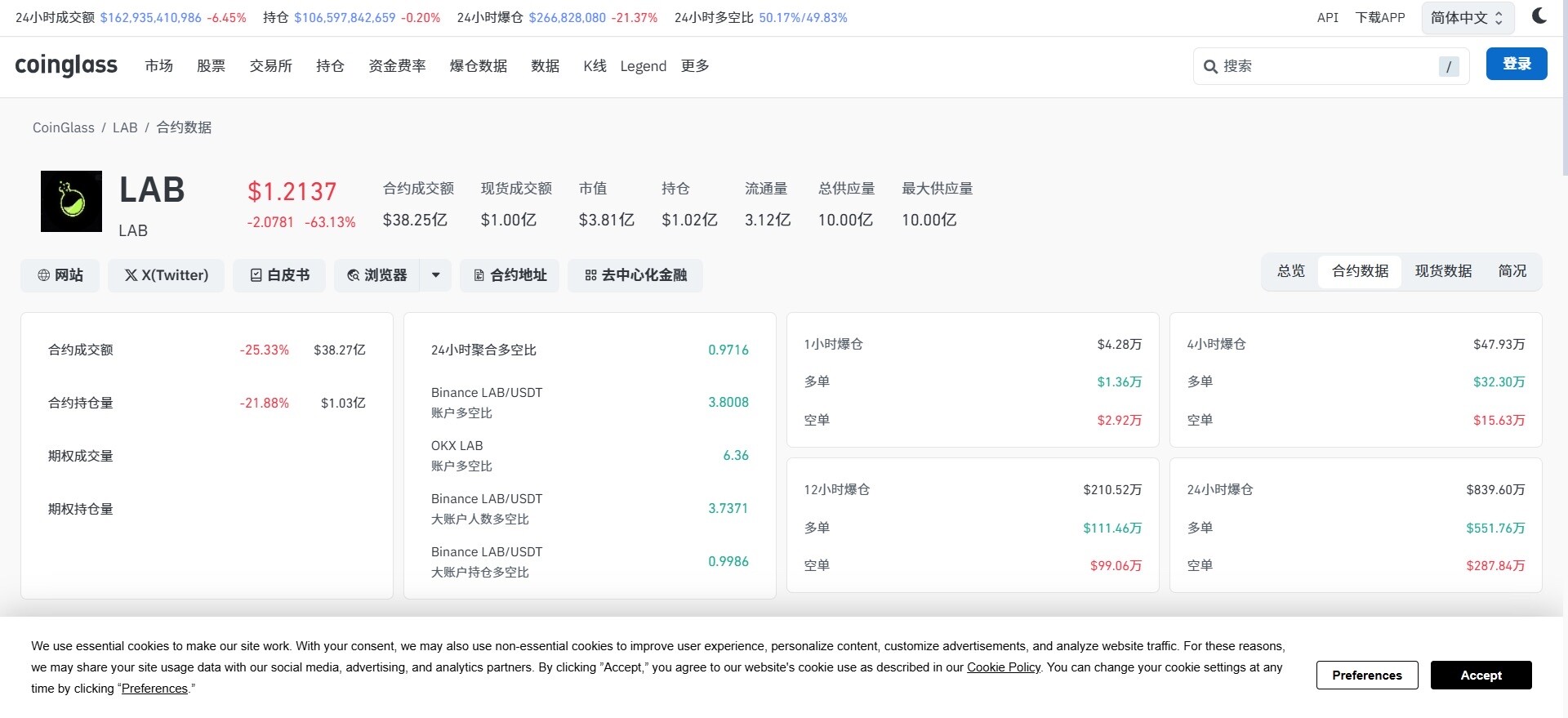
Task: Click the slash shortcut key icon
Action: tap(1449, 67)
